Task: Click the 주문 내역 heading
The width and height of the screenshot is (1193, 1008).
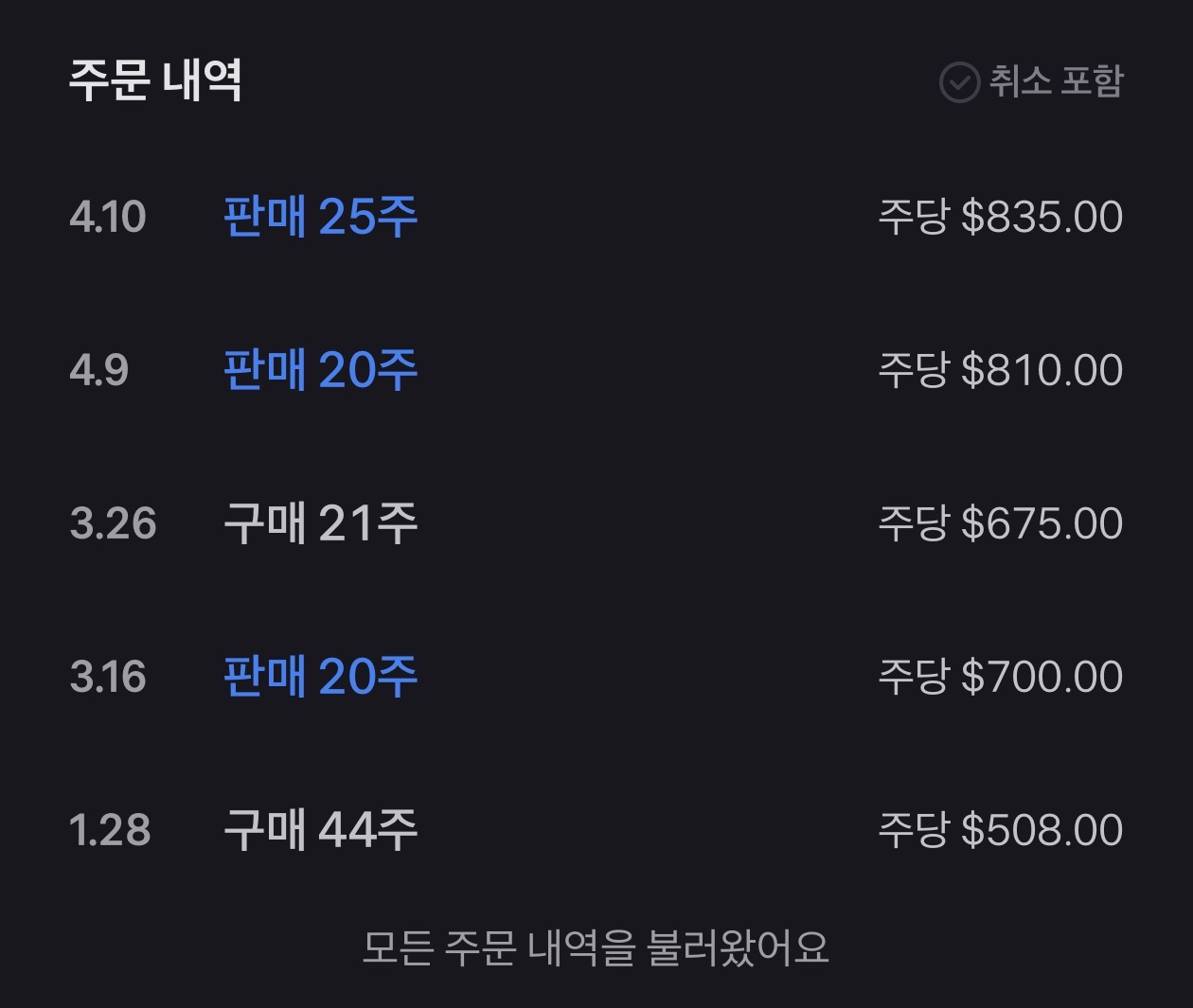Action: click(155, 80)
